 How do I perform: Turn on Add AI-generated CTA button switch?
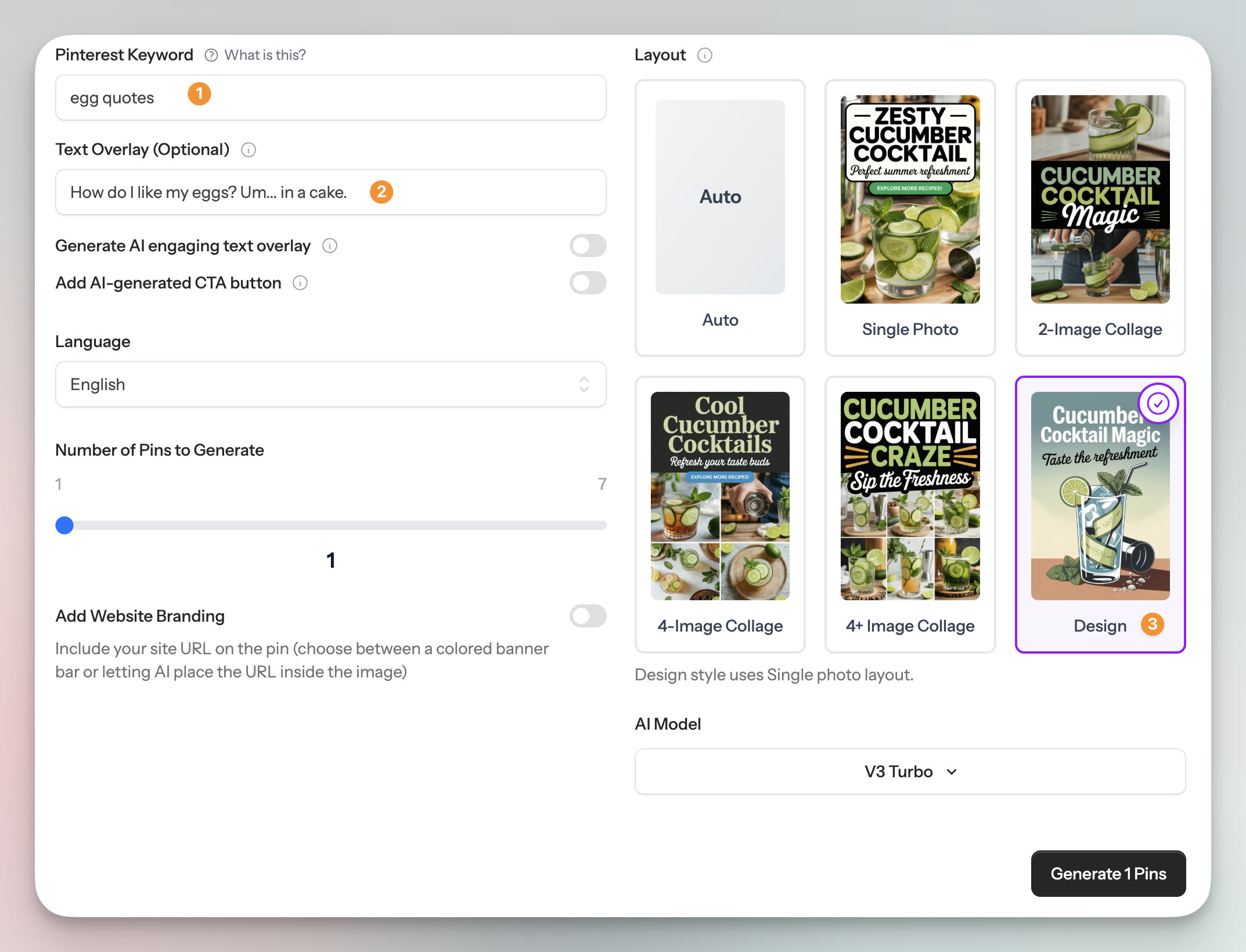coord(588,283)
